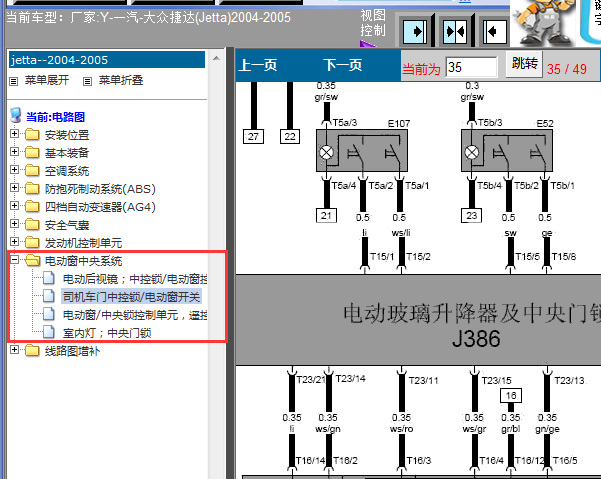This screenshot has height=479, width=601.
Task: Expand the 线路图增补 tree node
Action: pyautogui.click(x=15, y=350)
